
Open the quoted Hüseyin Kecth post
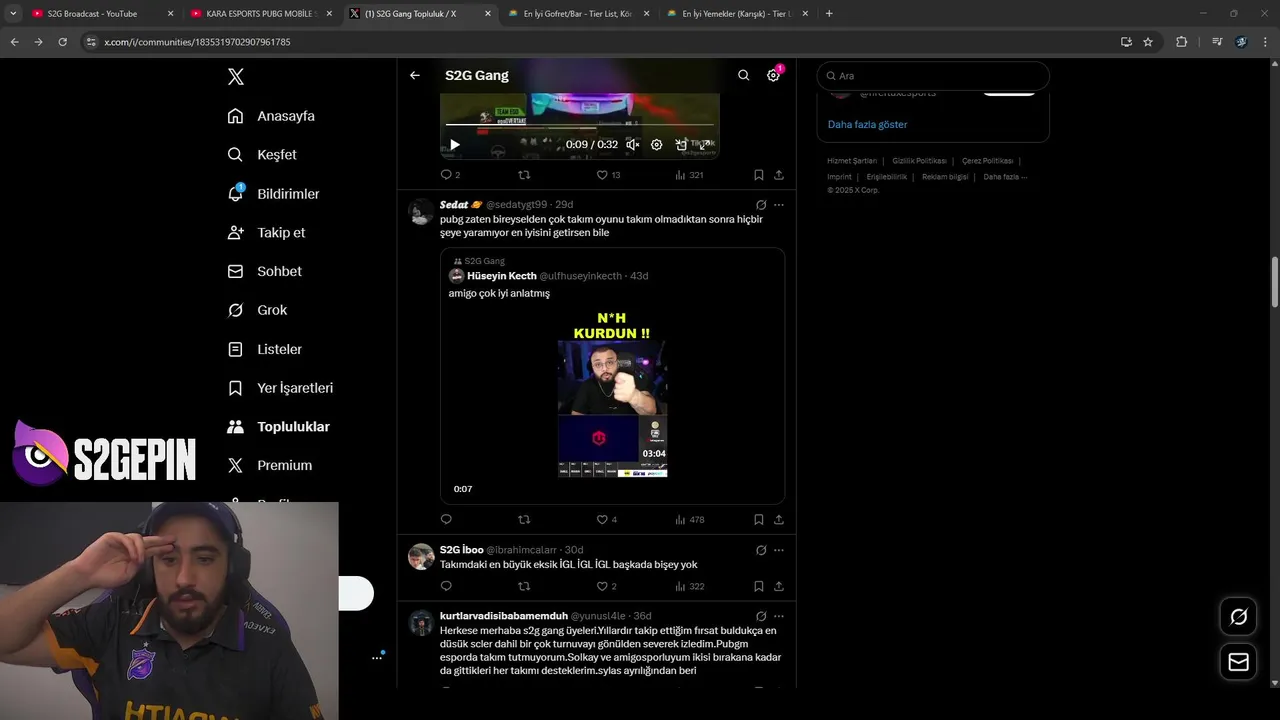[612, 376]
